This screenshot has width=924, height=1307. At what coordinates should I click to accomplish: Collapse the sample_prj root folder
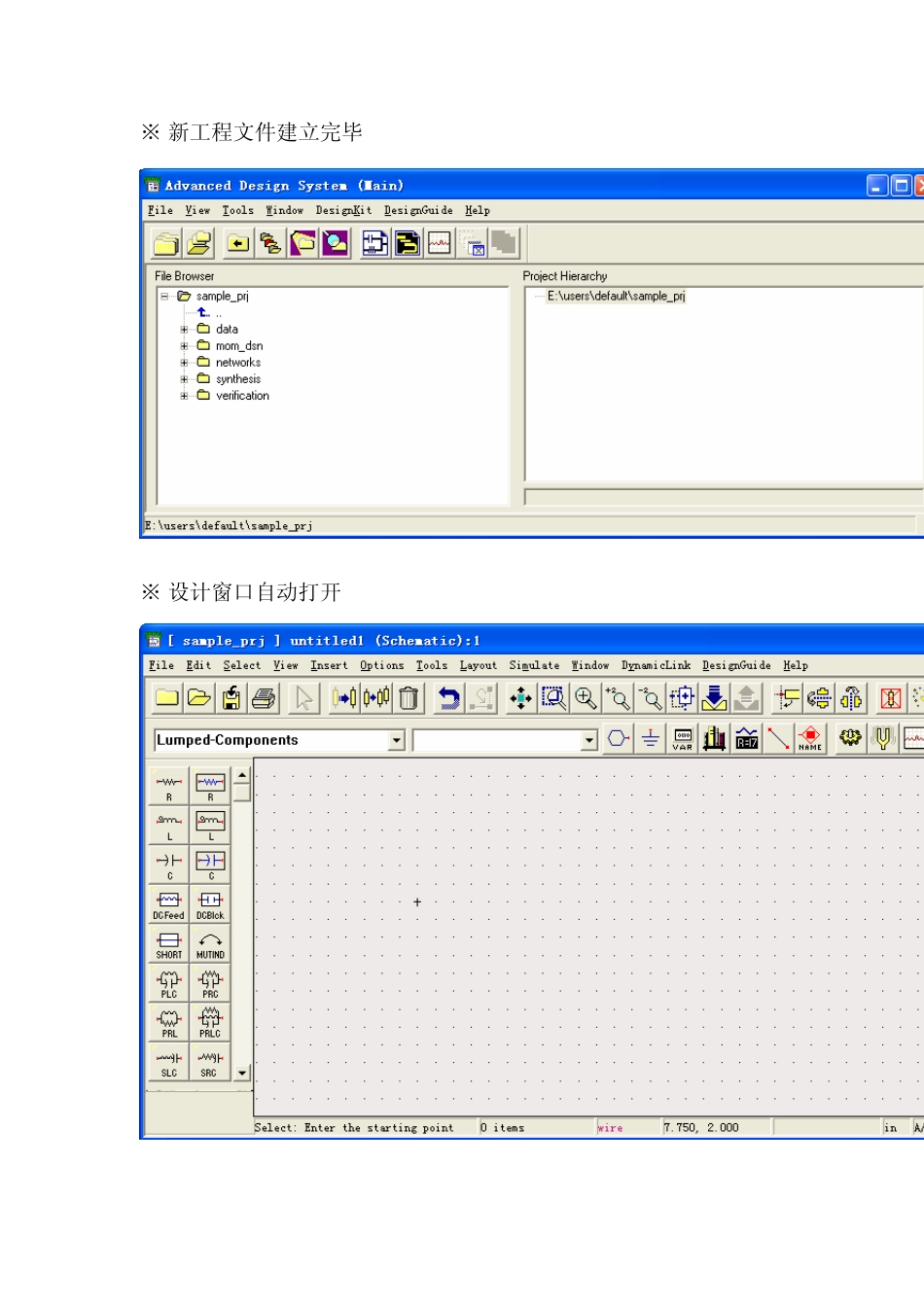[164, 297]
